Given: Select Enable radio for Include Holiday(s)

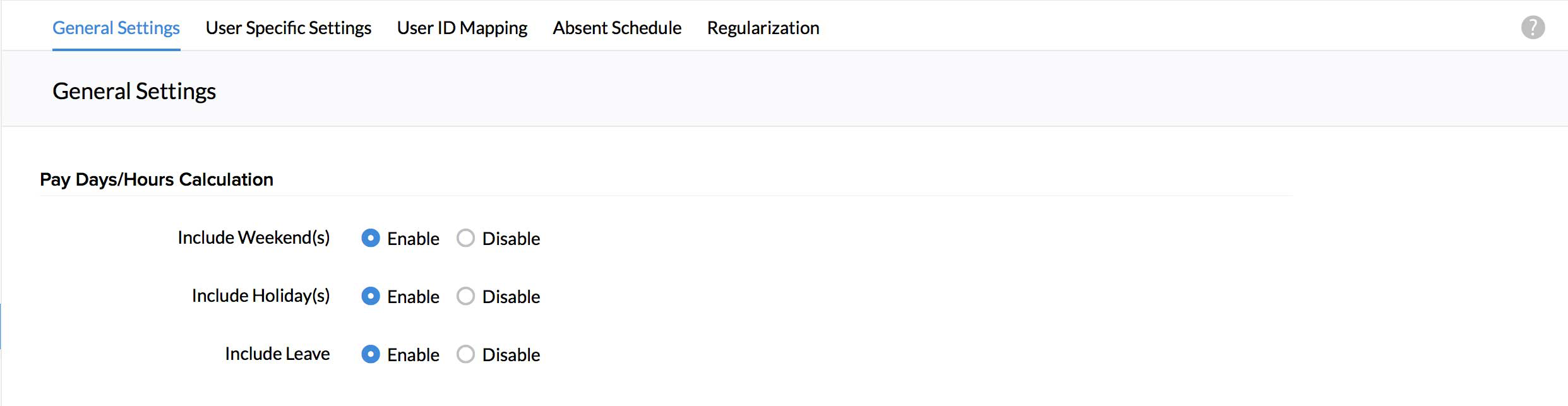Looking at the screenshot, I should tap(371, 296).
